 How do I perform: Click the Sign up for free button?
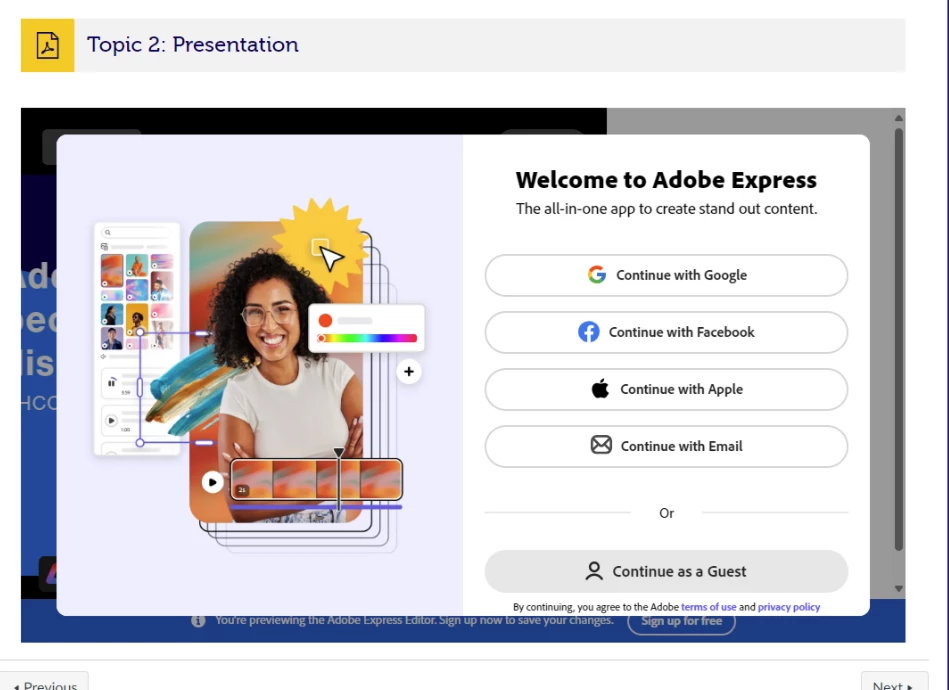[x=681, y=622]
